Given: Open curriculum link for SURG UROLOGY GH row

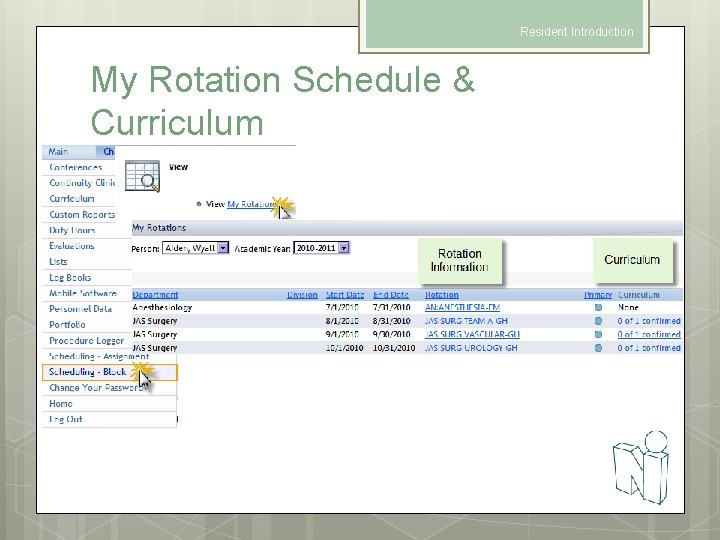Looking at the screenshot, I should click(x=649, y=348).
